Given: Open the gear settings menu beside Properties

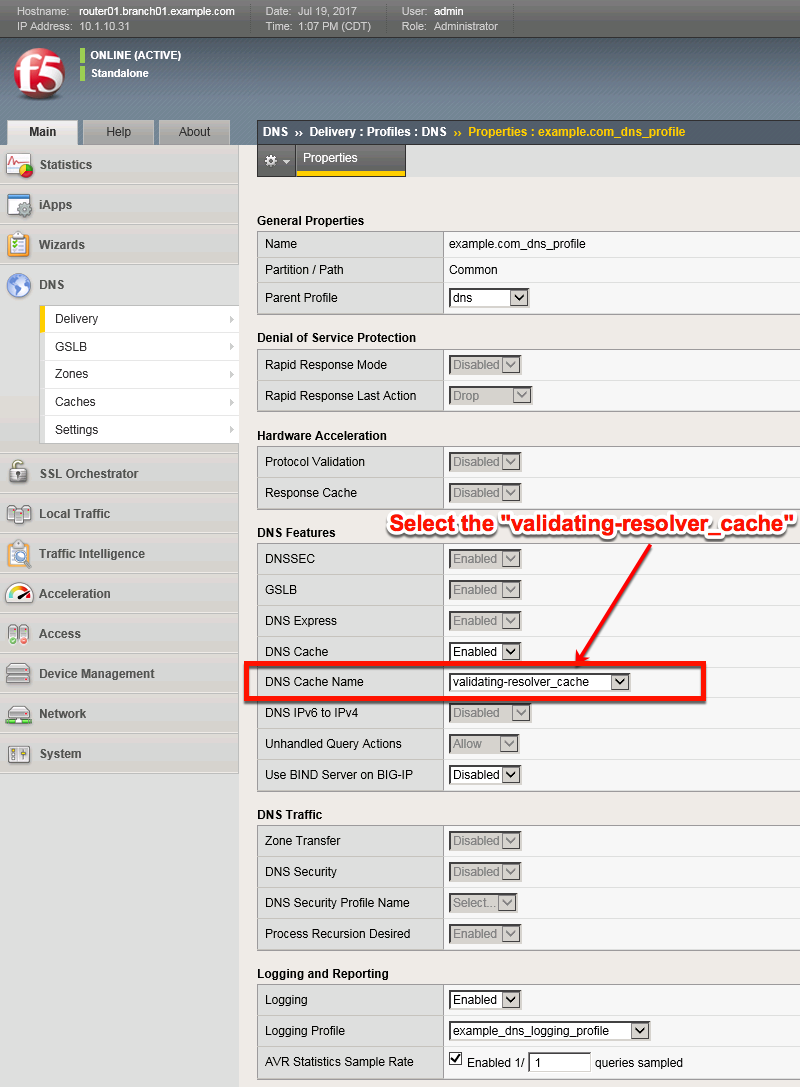Looking at the screenshot, I should click(276, 161).
